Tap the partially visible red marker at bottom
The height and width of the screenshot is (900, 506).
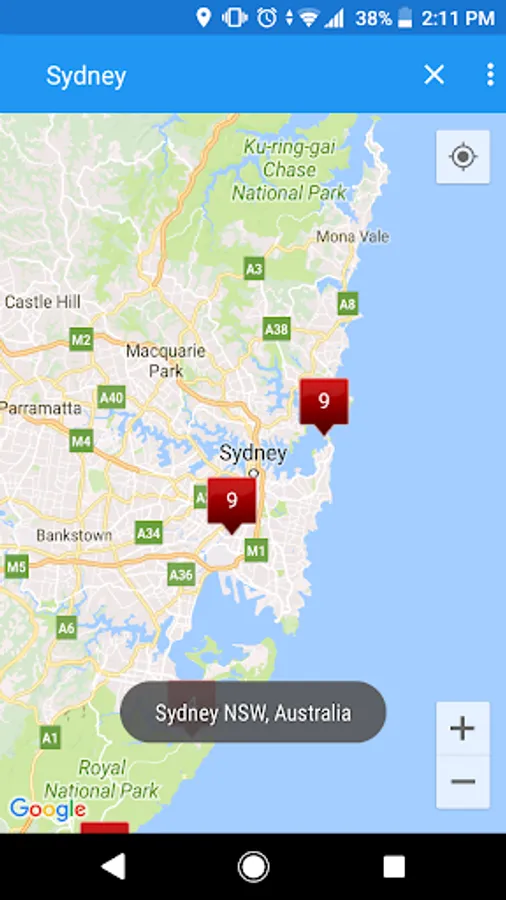[x=104, y=828]
